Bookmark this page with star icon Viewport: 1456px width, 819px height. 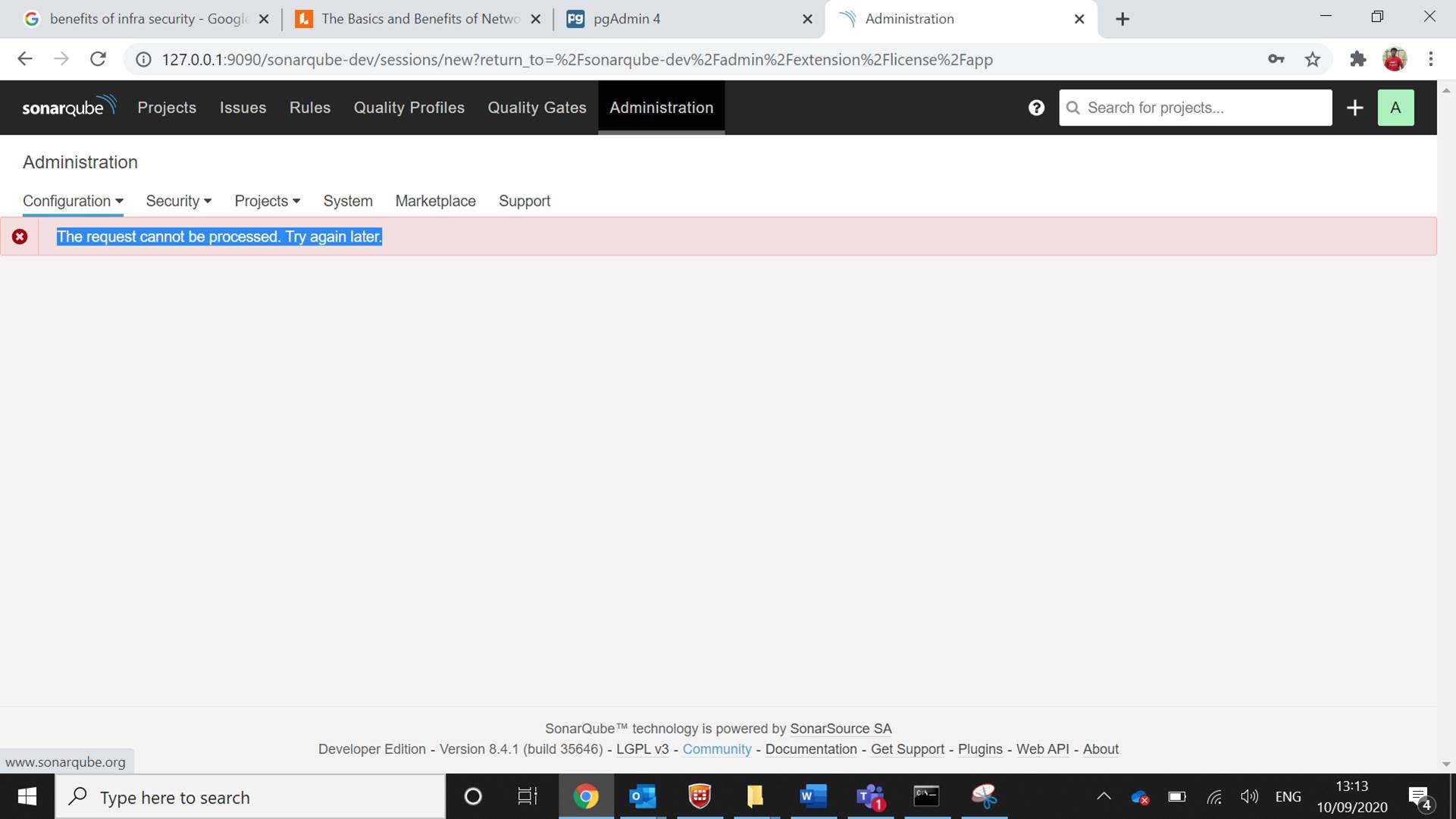point(1313,59)
